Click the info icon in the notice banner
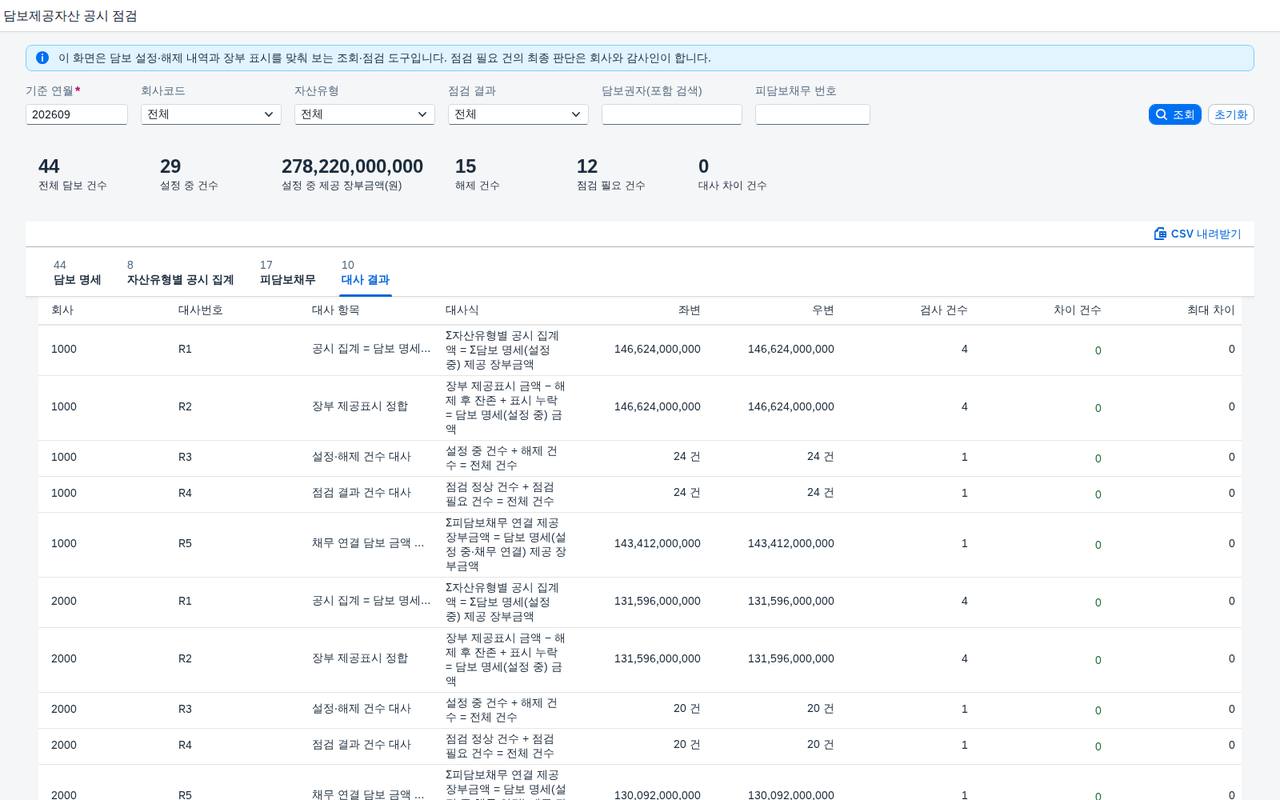This screenshot has height=800, width=1280. point(42,58)
